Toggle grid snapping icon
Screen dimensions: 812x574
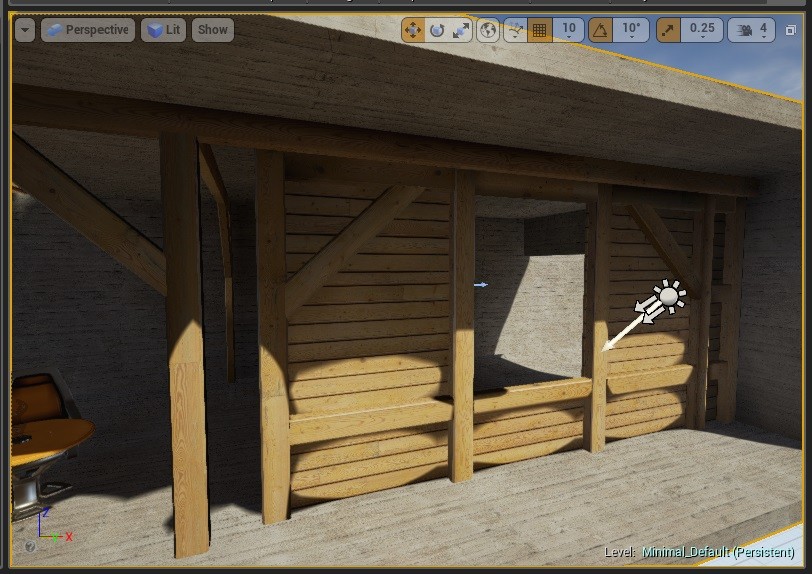[x=539, y=30]
